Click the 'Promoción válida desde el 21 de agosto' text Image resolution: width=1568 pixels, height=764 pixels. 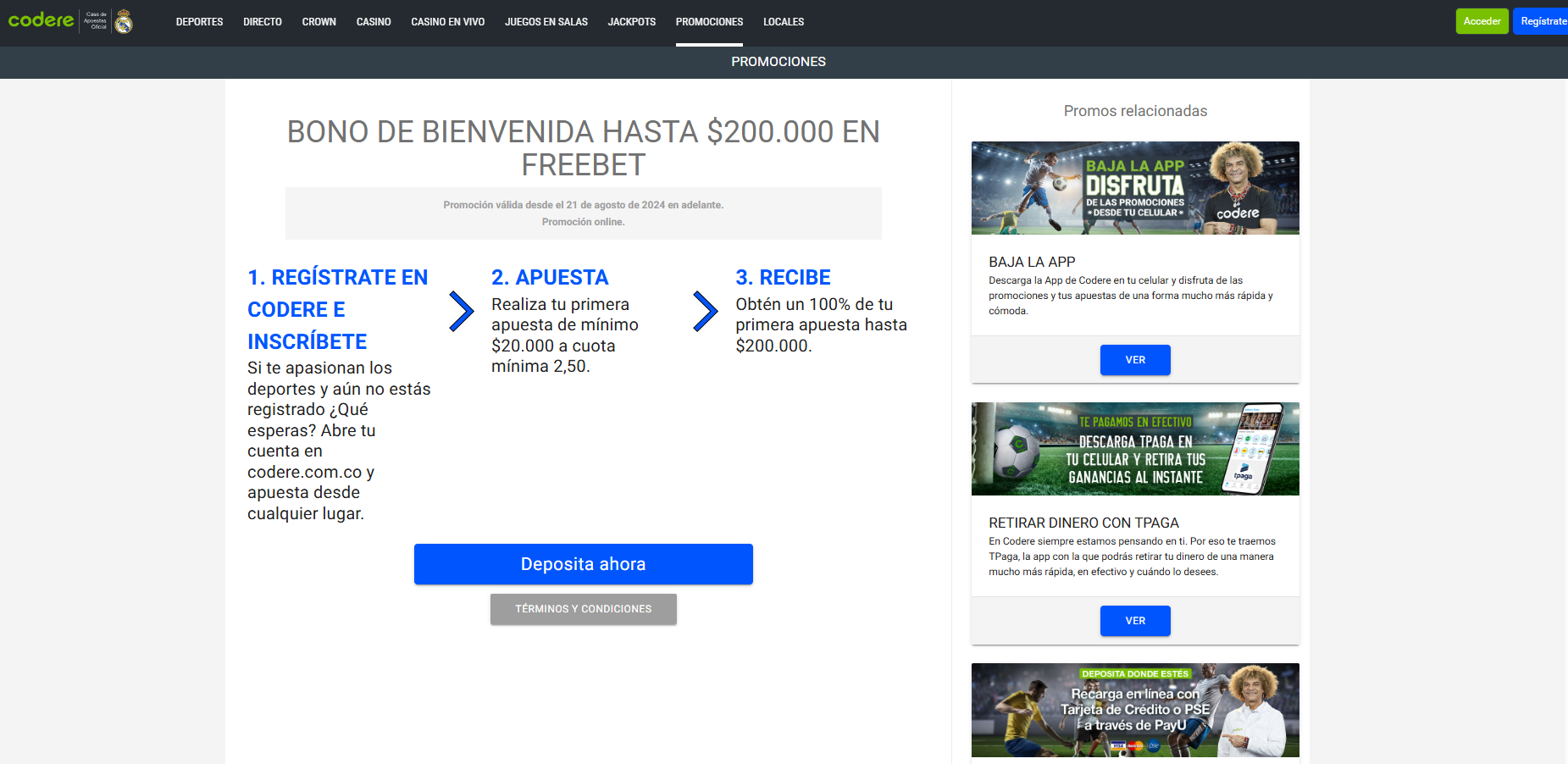584,205
